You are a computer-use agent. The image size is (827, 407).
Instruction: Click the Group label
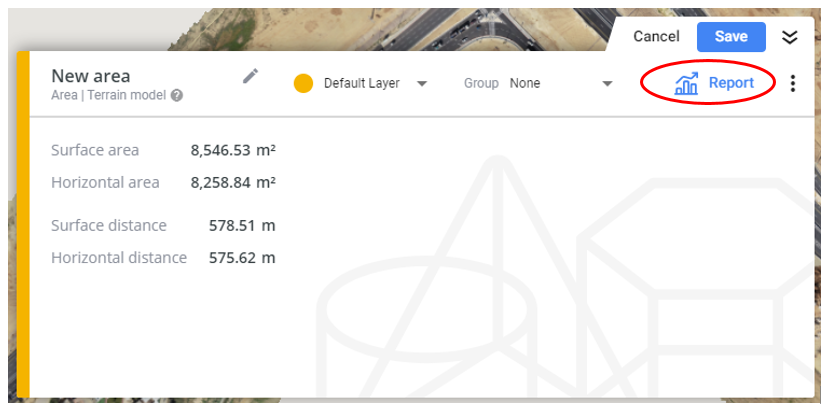pyautogui.click(x=481, y=83)
